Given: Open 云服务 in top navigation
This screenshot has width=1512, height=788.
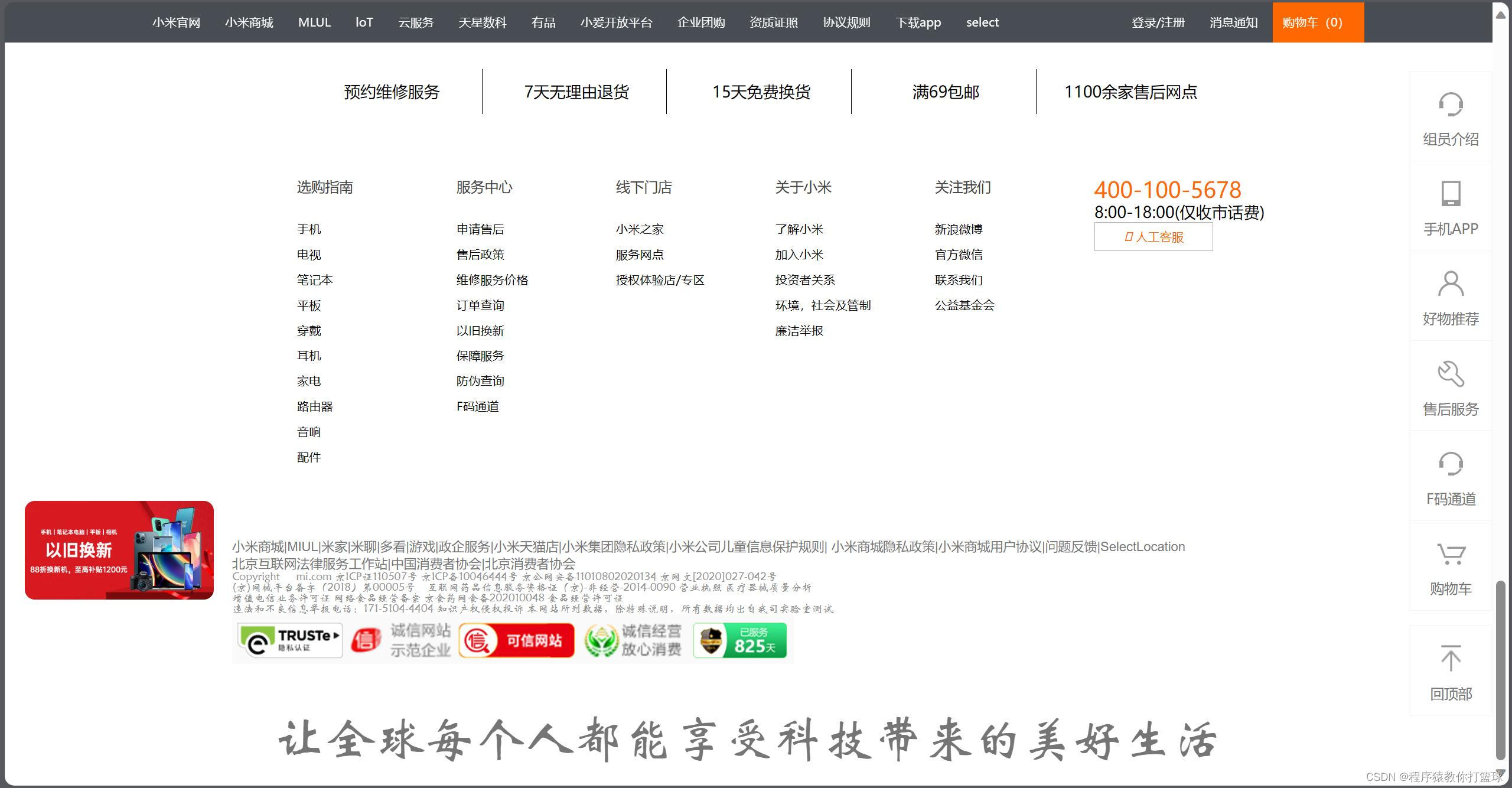Looking at the screenshot, I should (416, 22).
